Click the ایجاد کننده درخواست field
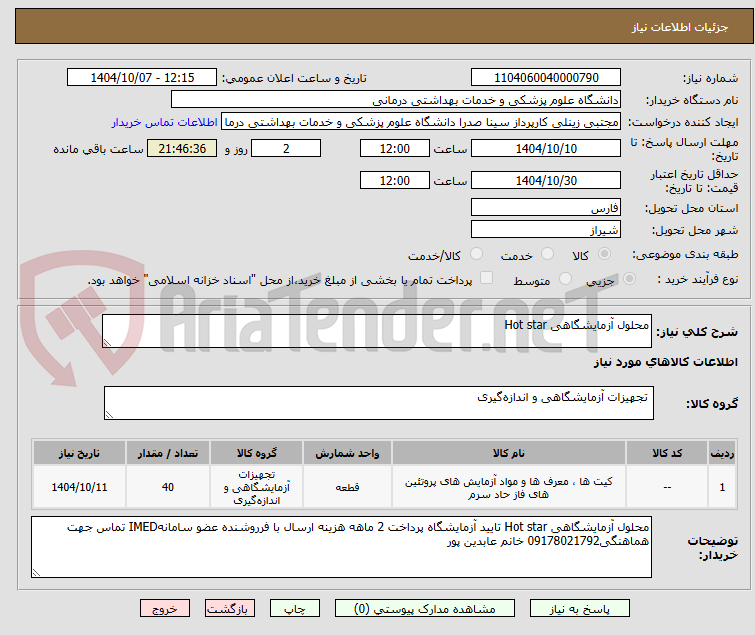The width and height of the screenshot is (755, 635). coord(421,122)
